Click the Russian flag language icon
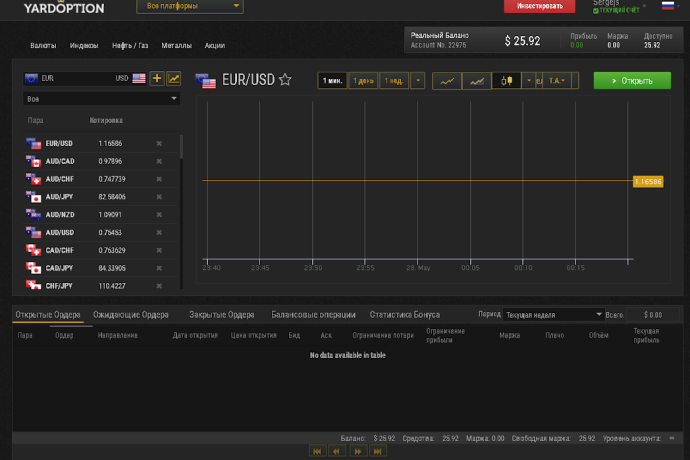 pyautogui.click(x=668, y=5)
